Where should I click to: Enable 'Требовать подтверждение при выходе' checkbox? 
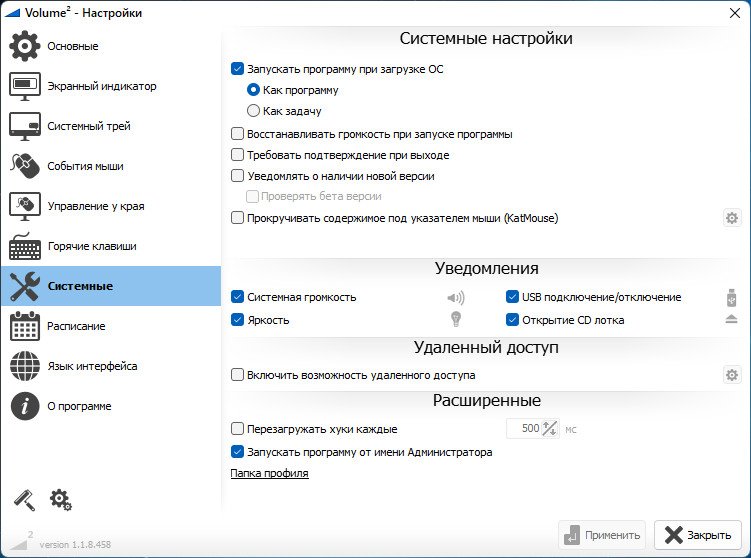pyautogui.click(x=238, y=155)
